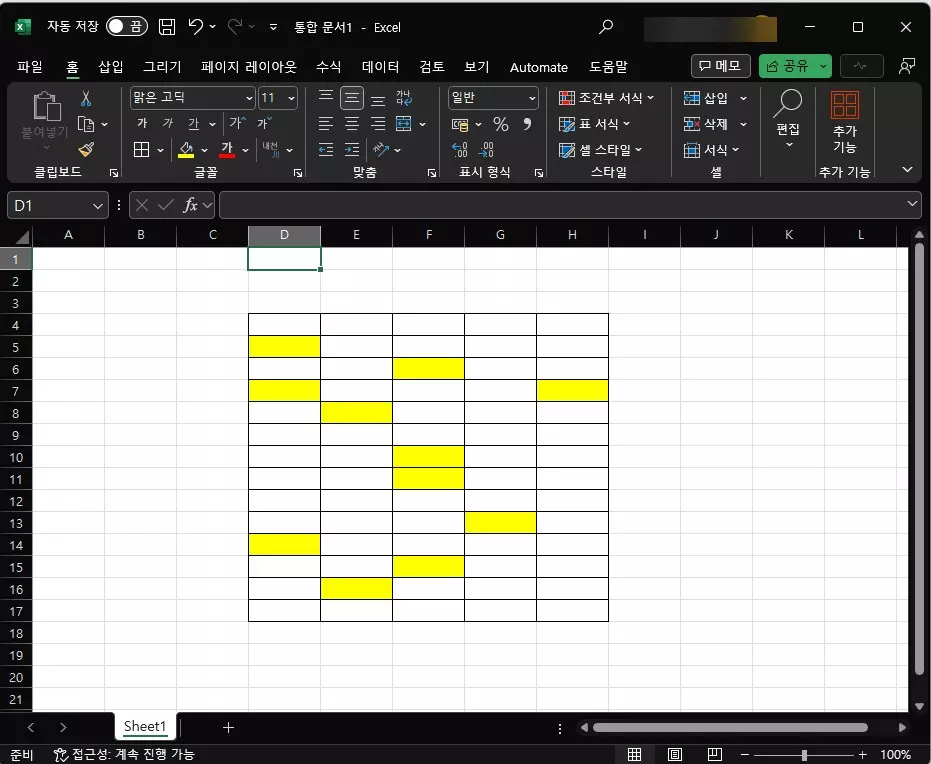Viewport: 931px width, 764px height.
Task: Open the Editing (편집) magnifier group
Action: tap(788, 118)
